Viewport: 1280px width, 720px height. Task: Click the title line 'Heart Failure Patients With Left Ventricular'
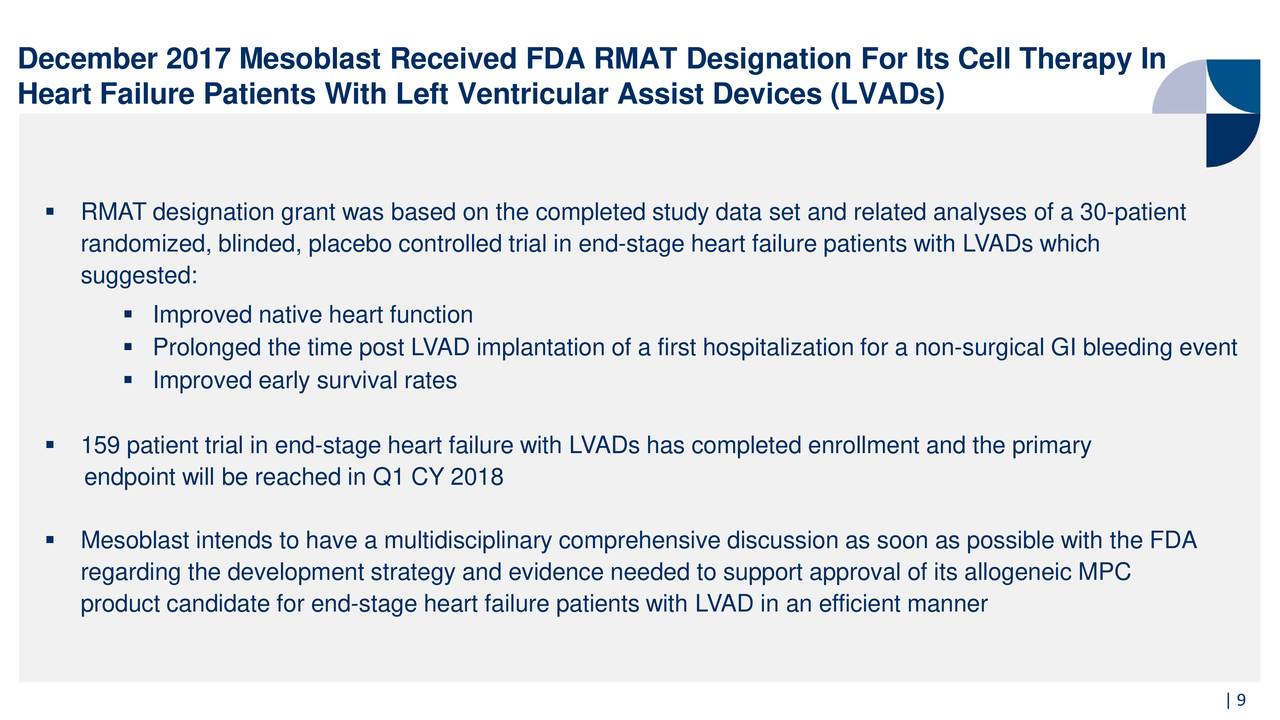tap(480, 95)
